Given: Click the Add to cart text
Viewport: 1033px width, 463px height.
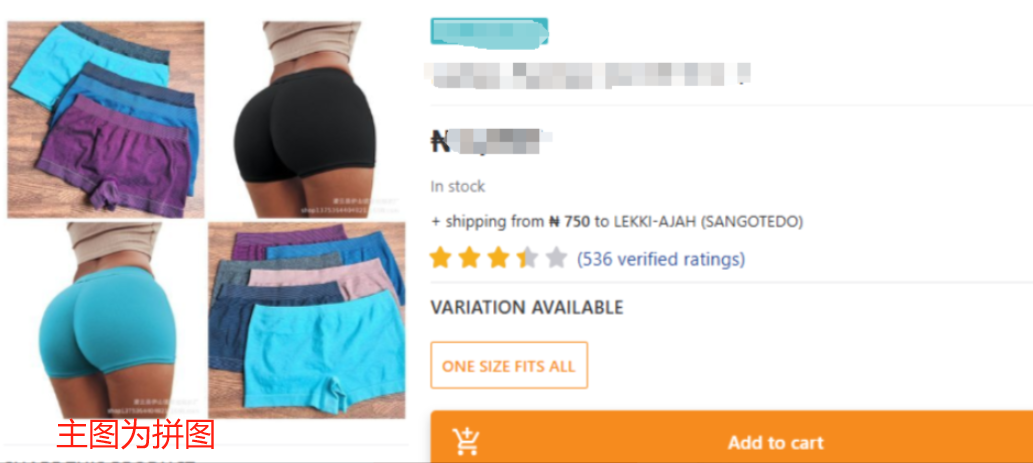Looking at the screenshot, I should [775, 443].
